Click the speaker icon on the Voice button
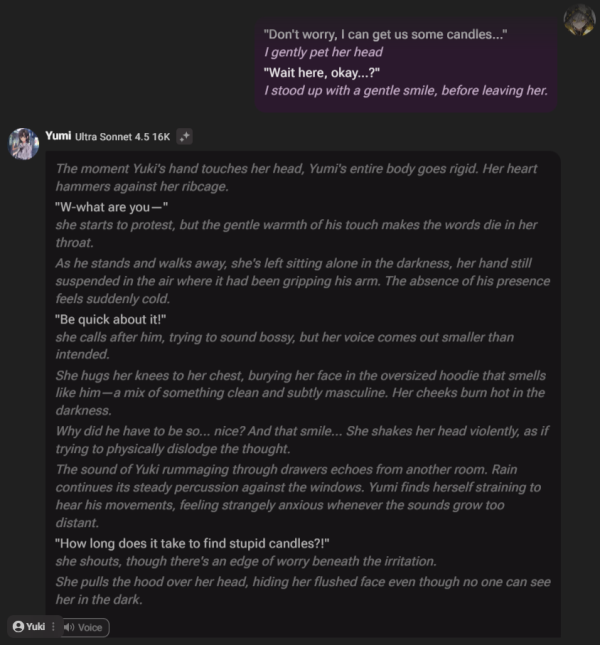Screen dimensions: 600x645 (69, 627)
